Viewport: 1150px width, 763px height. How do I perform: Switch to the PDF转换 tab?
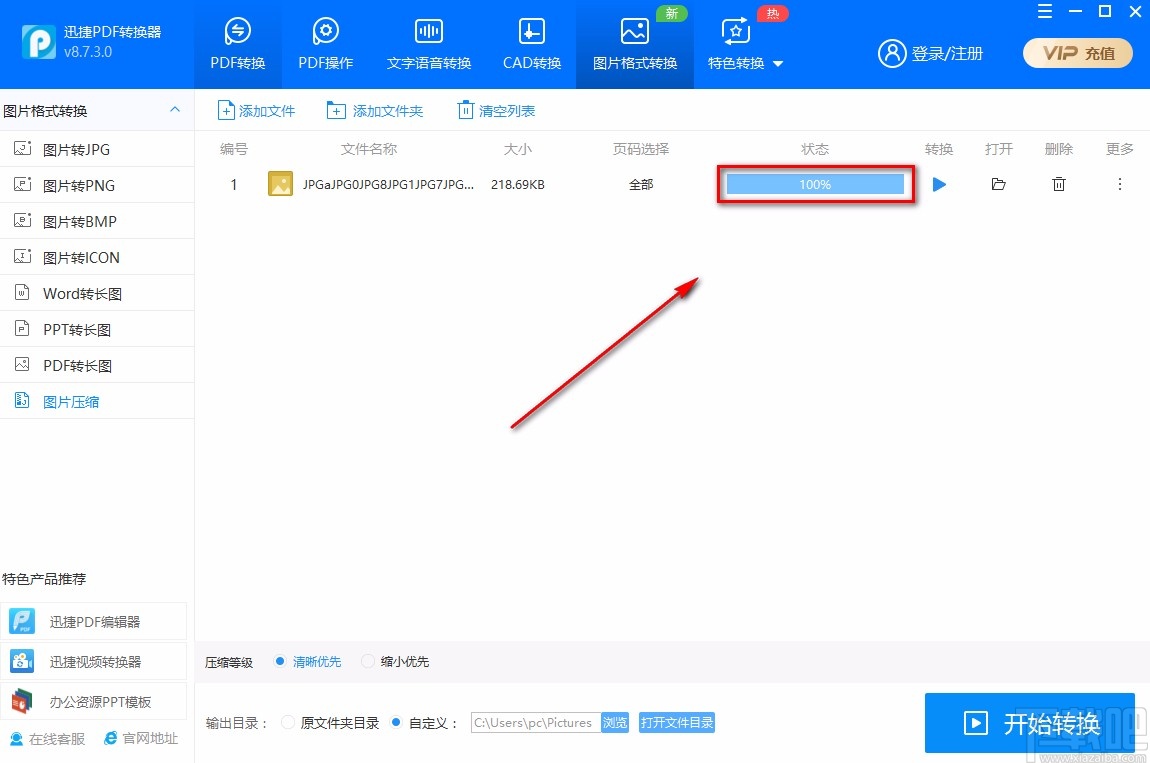[x=237, y=45]
